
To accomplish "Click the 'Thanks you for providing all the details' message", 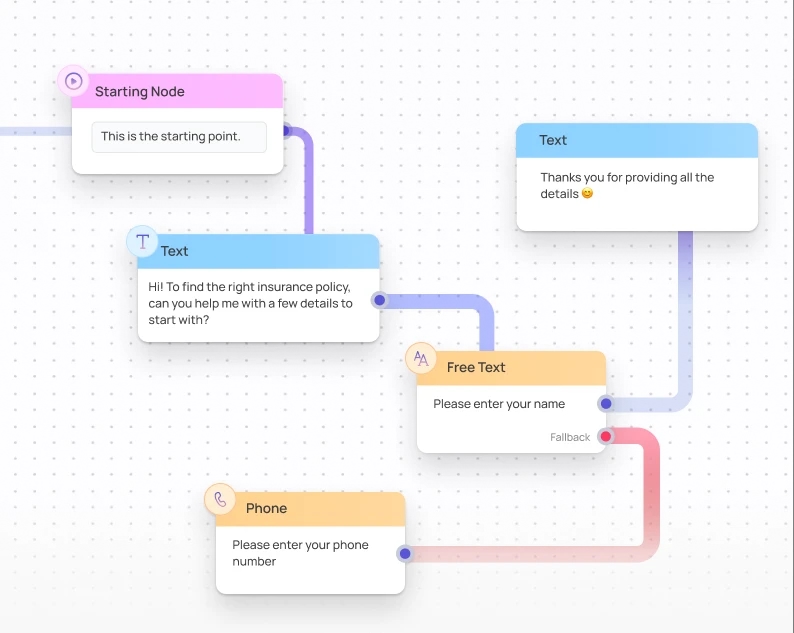I will (627, 185).
